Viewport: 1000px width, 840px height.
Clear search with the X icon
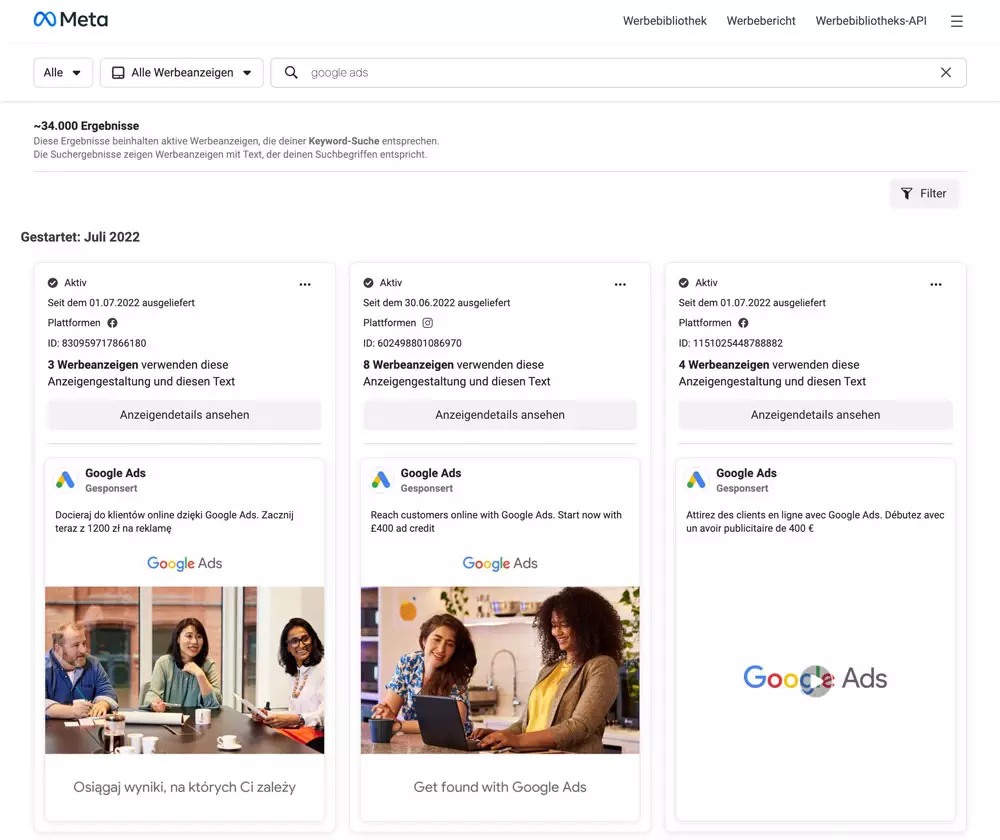click(x=945, y=73)
